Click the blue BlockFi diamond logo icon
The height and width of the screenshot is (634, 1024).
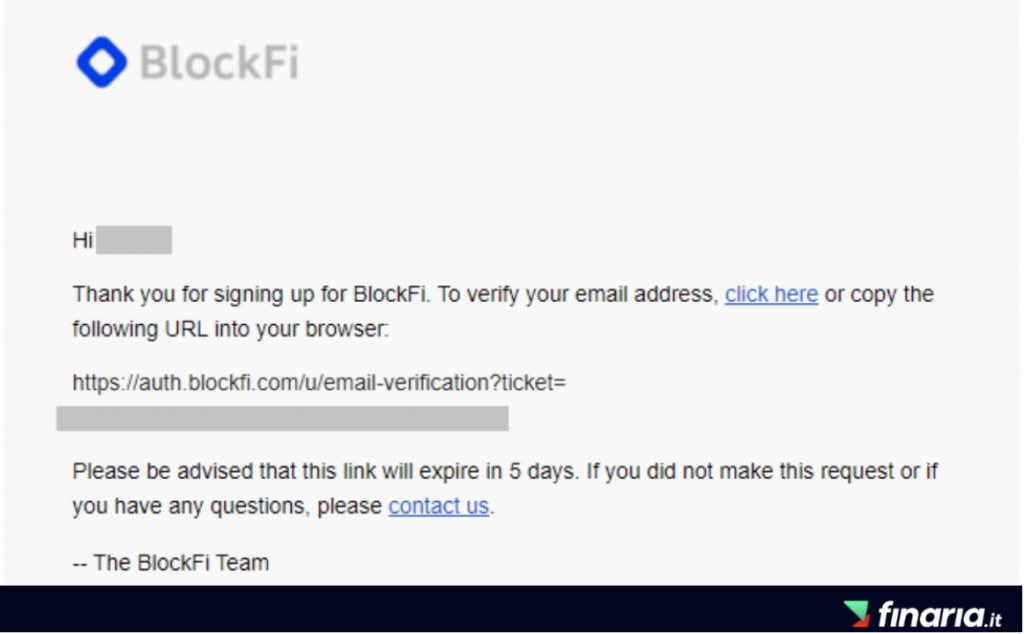coord(102,62)
